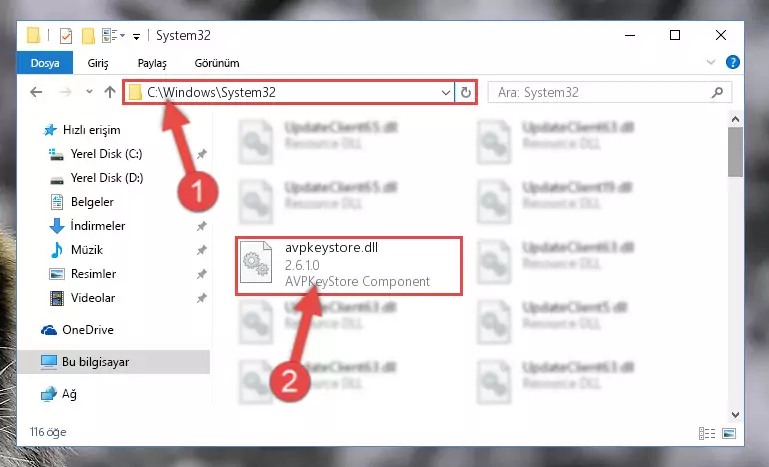This screenshot has width=769, height=467.
Task: Switch to details view icon in status bar
Action: 707,433
